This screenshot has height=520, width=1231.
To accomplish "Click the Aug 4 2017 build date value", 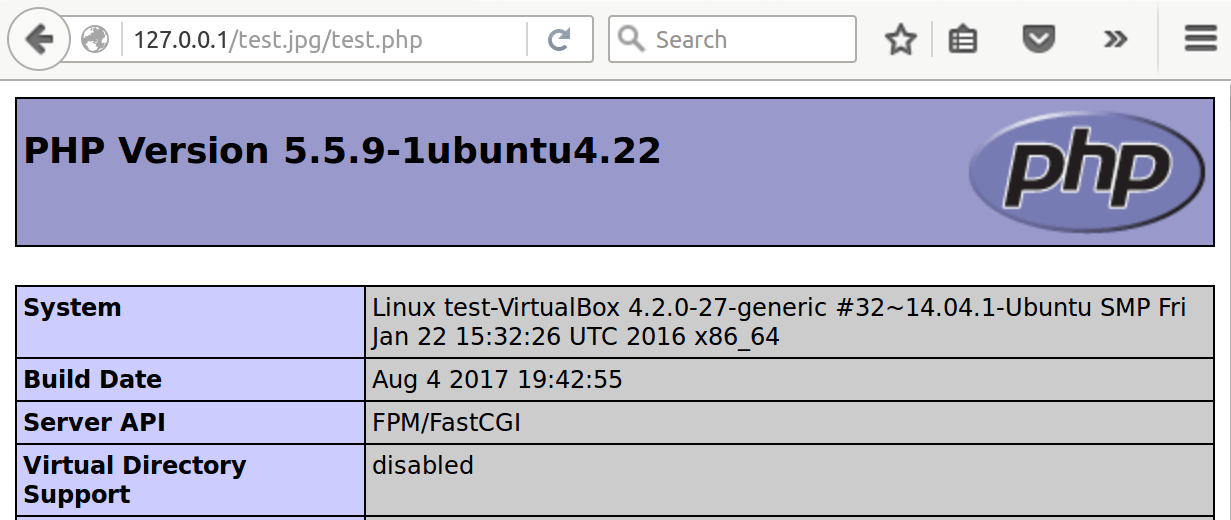I will [497, 380].
